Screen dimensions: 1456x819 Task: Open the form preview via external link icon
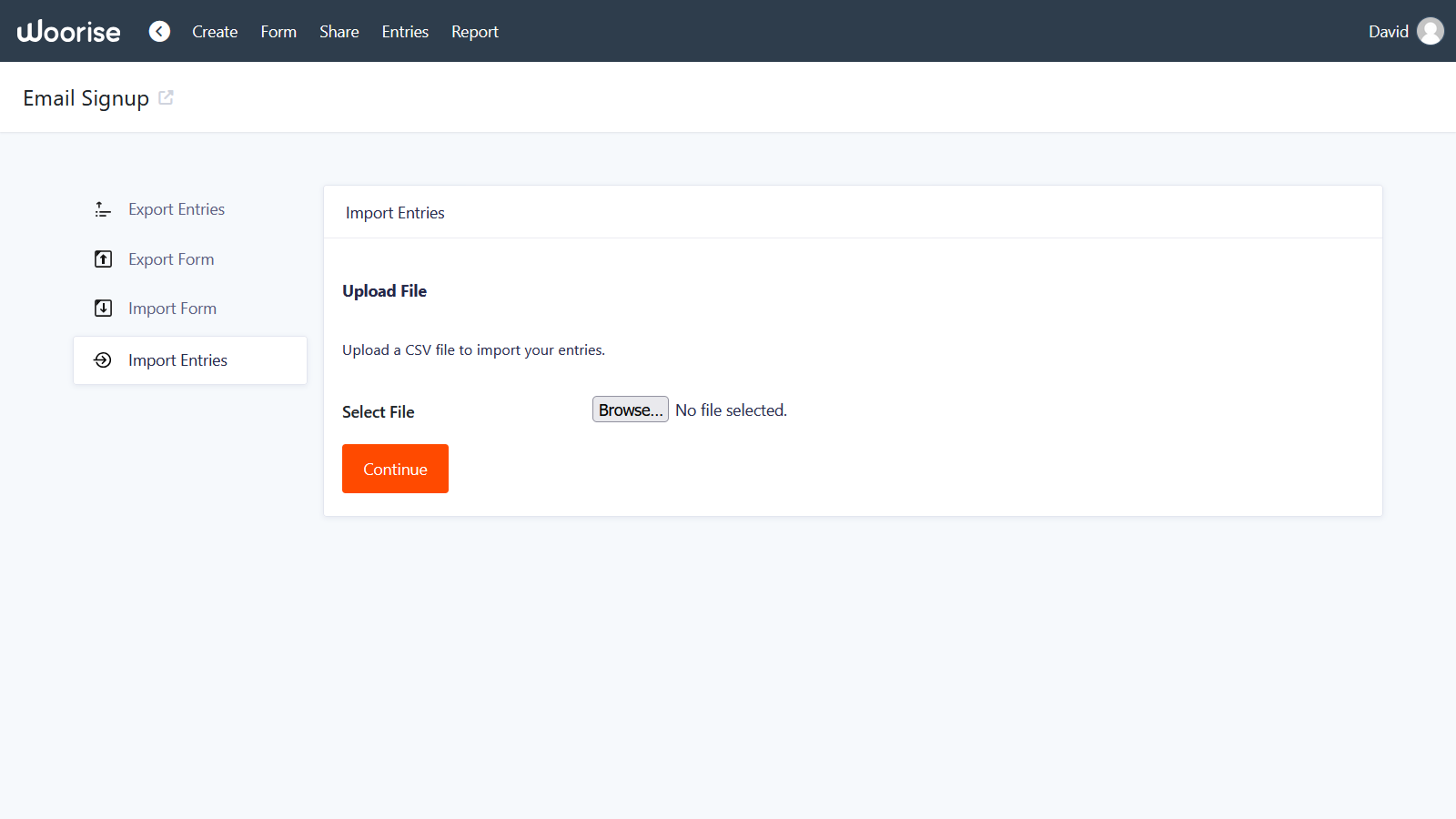coord(167,96)
